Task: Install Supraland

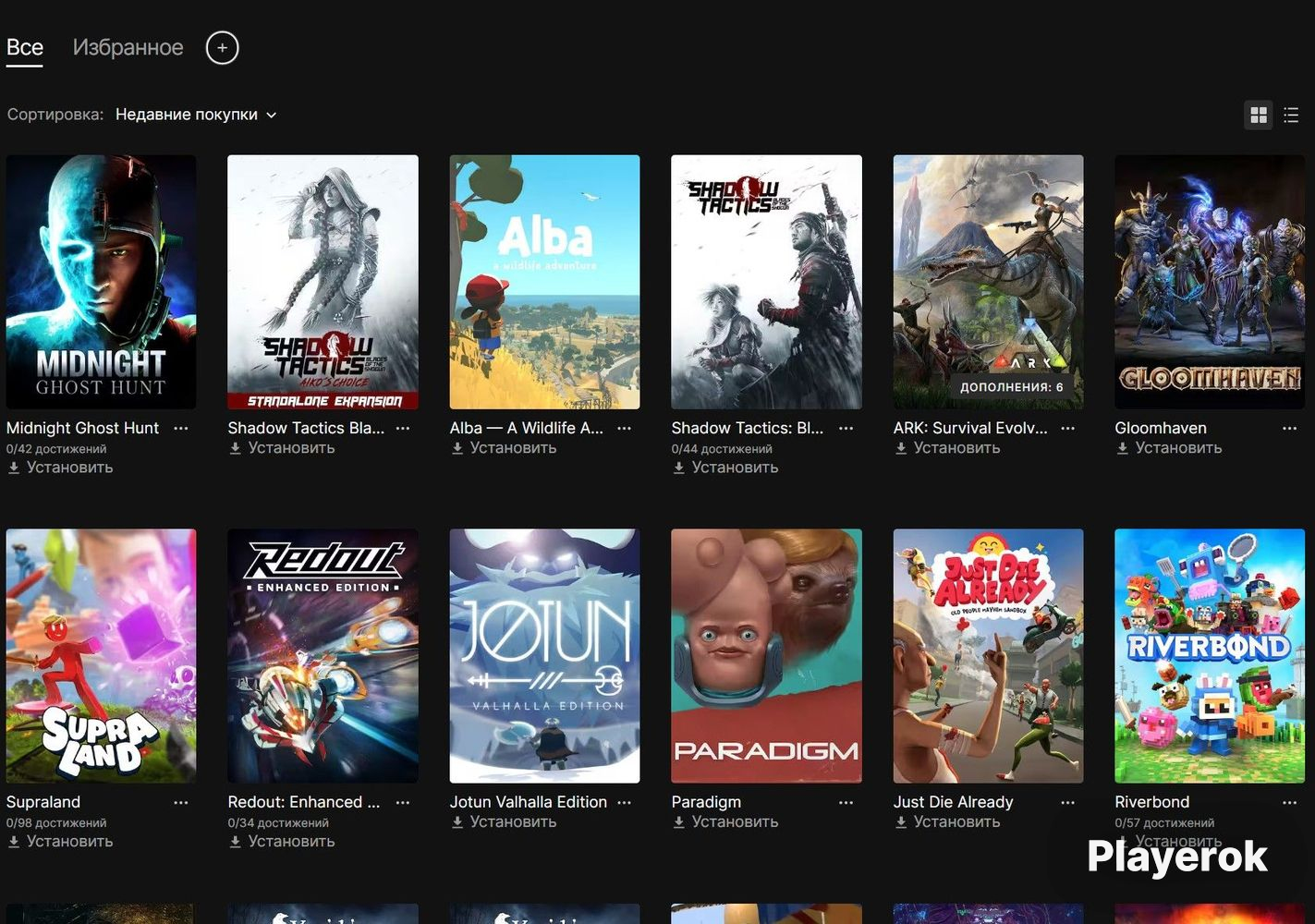Action: click(60, 842)
